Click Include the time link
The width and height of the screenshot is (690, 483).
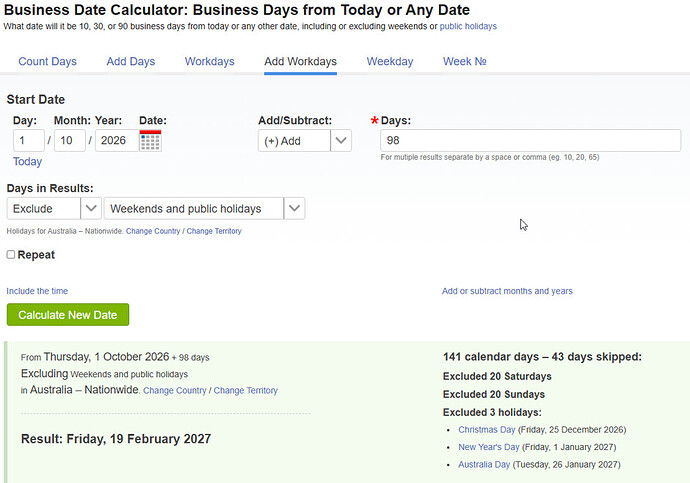pos(37,291)
